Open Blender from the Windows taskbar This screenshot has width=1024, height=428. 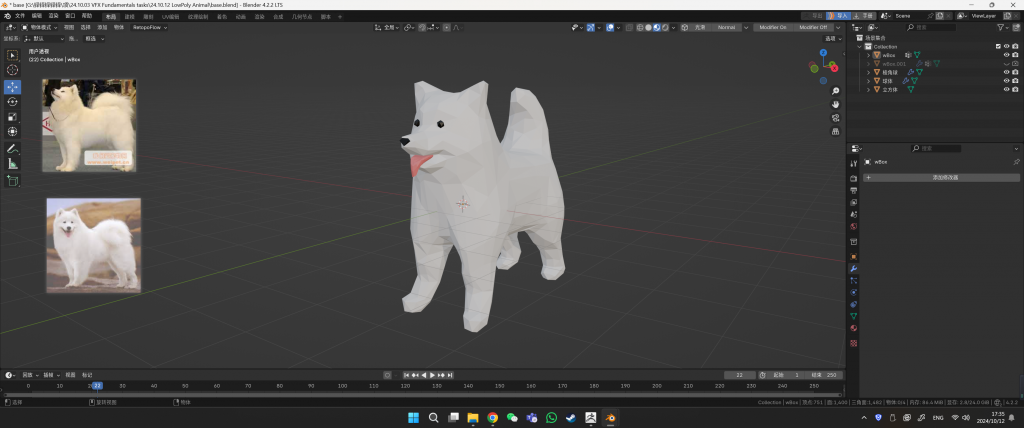[610, 417]
